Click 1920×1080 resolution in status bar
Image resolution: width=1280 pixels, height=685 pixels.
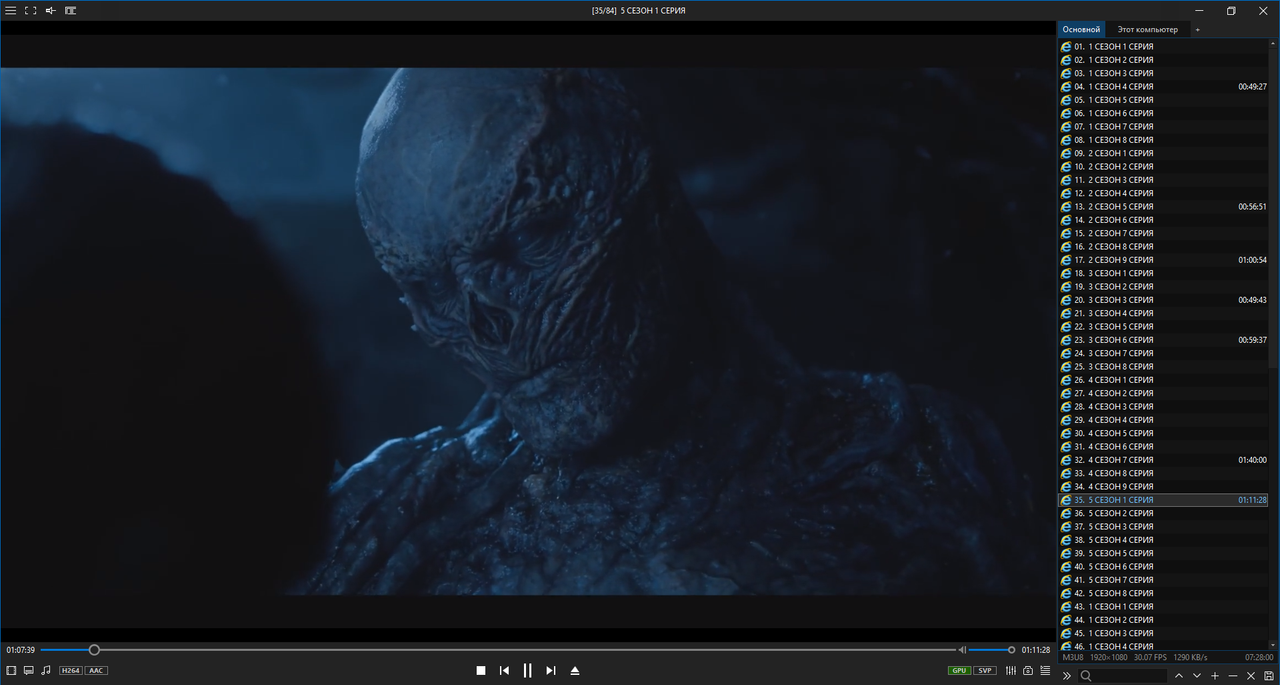point(1108,657)
